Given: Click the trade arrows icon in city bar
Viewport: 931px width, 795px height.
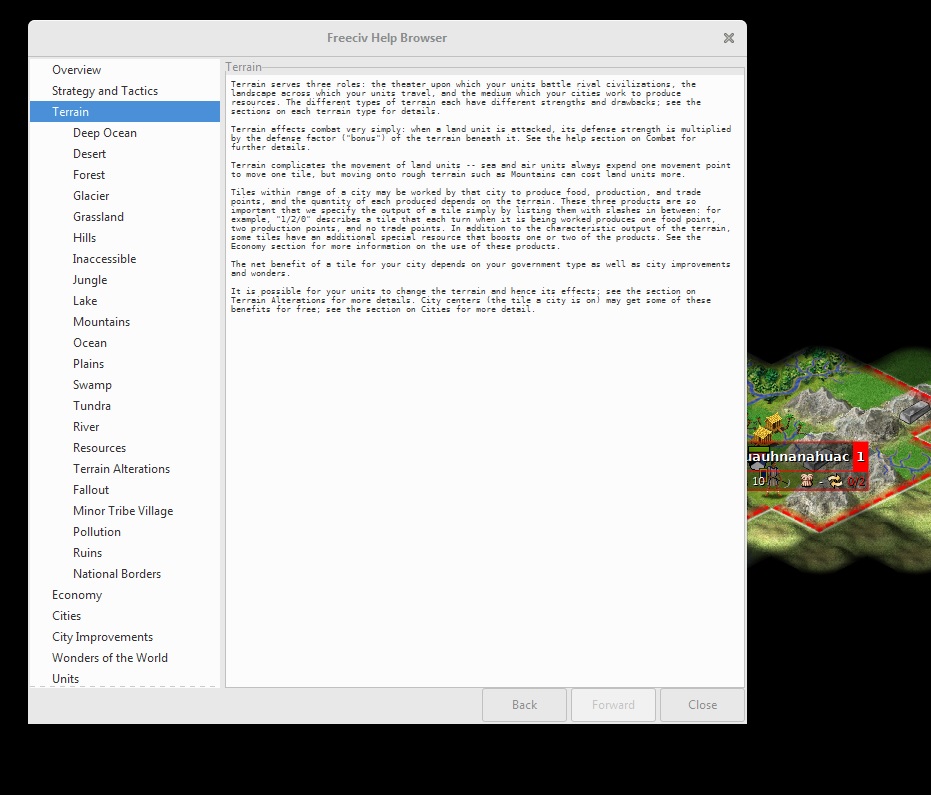Looking at the screenshot, I should (834, 481).
